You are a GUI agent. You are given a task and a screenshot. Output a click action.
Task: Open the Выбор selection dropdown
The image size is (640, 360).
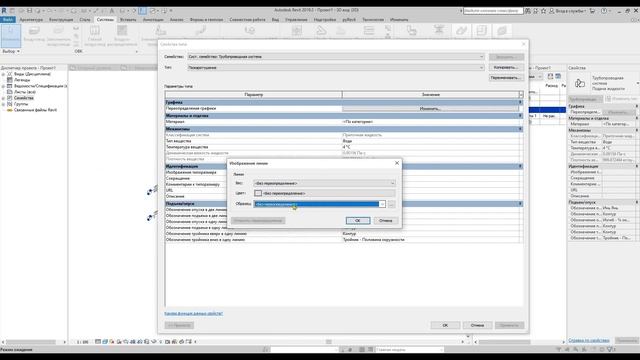click(11, 51)
